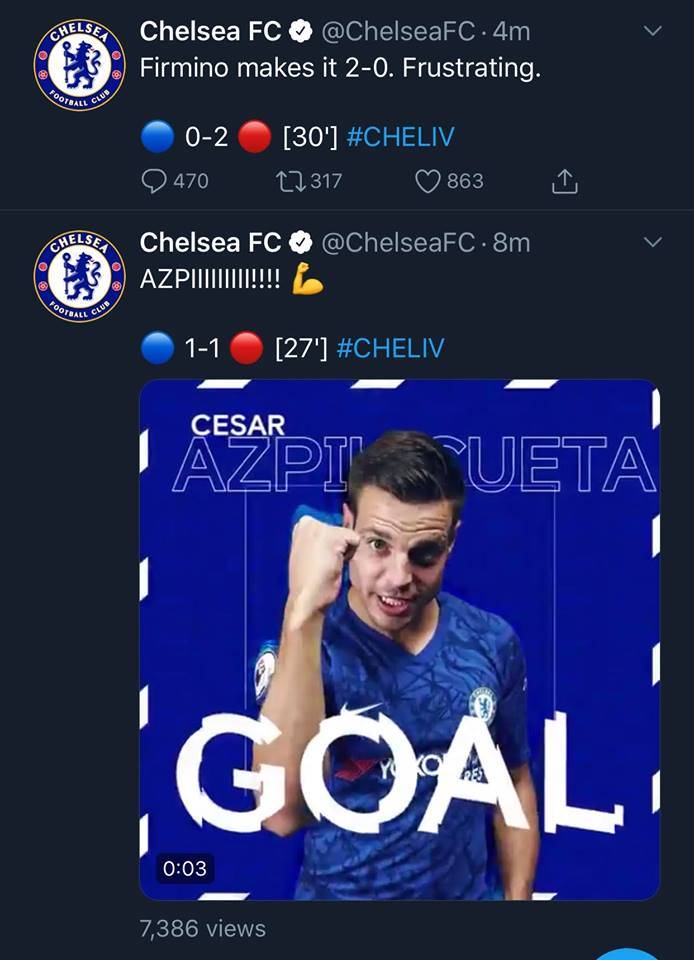Open Chelsea FC name on second tweet
The height and width of the screenshot is (960, 694).
(x=210, y=242)
